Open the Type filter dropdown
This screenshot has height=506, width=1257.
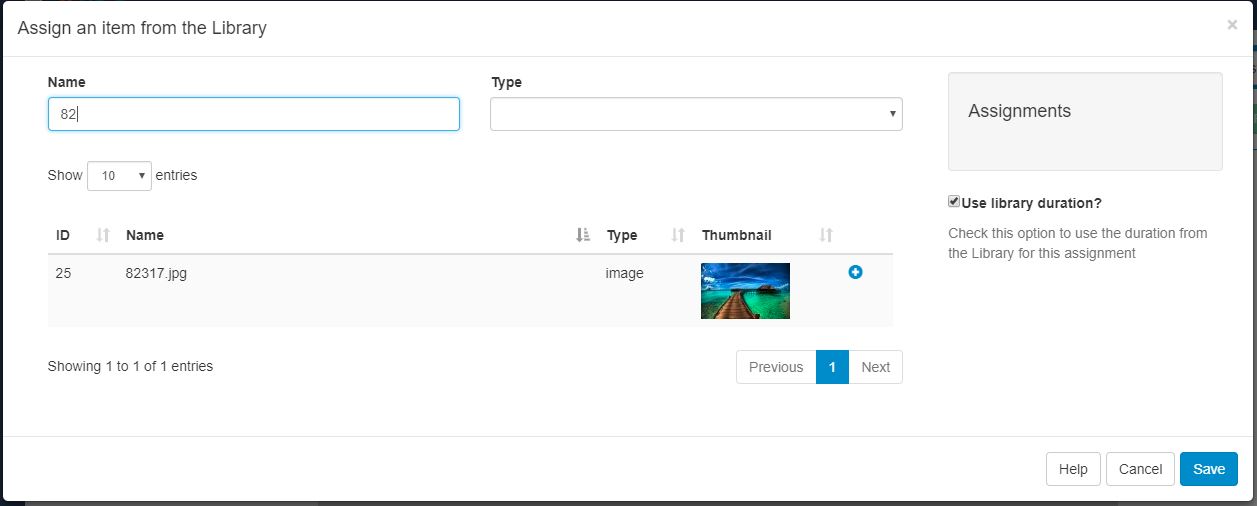click(696, 114)
